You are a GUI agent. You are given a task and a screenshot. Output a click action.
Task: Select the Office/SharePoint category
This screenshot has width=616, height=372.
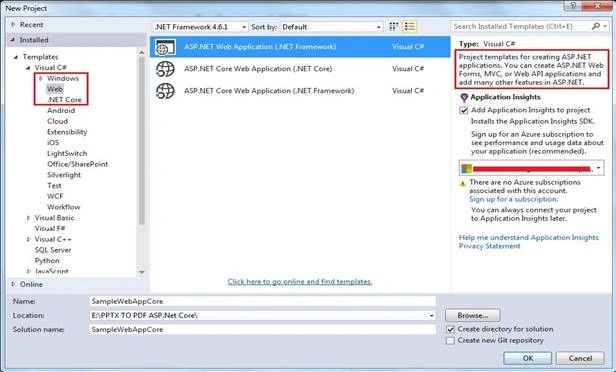(77, 164)
